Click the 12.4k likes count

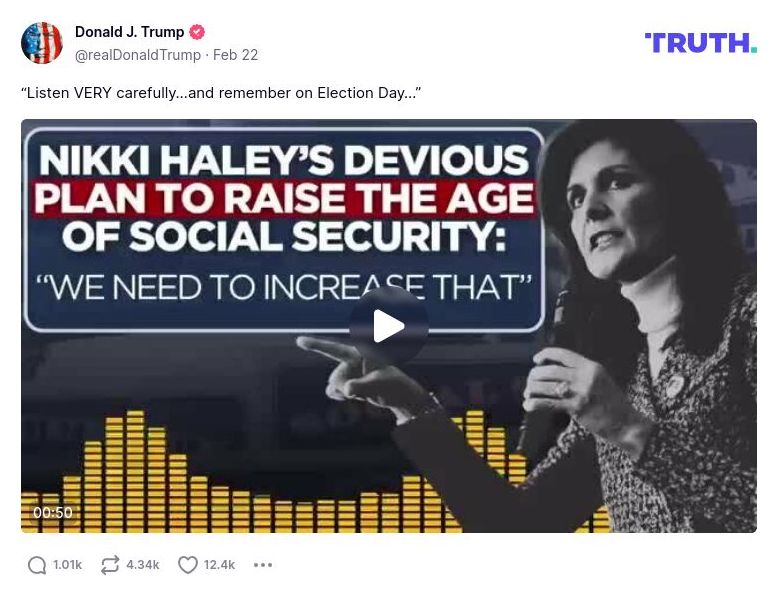tap(219, 565)
